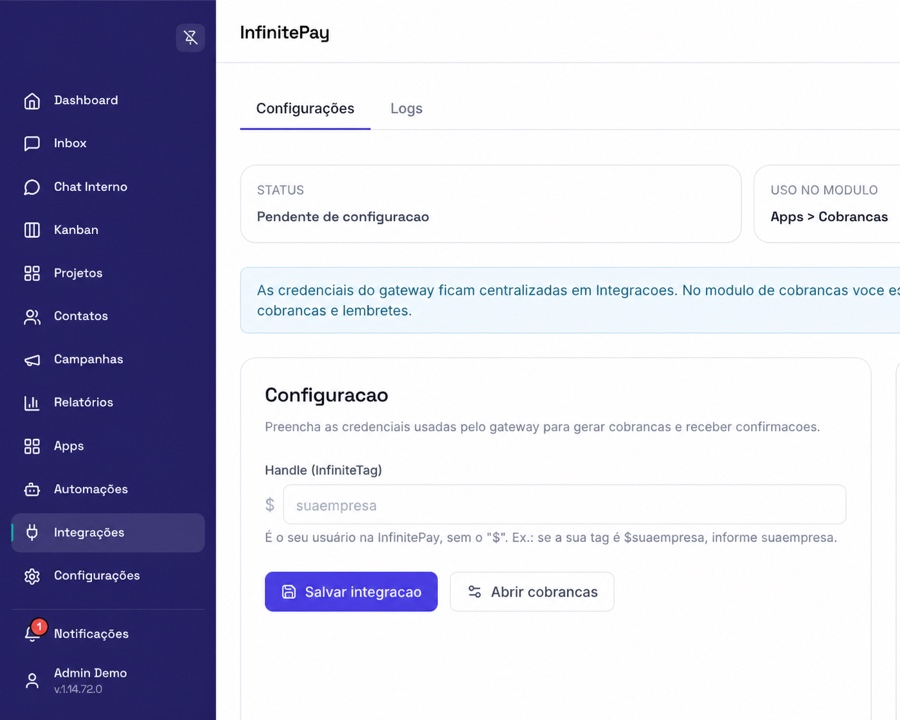
Task: Click Pendente de configuracao status text
Action: tap(343, 217)
